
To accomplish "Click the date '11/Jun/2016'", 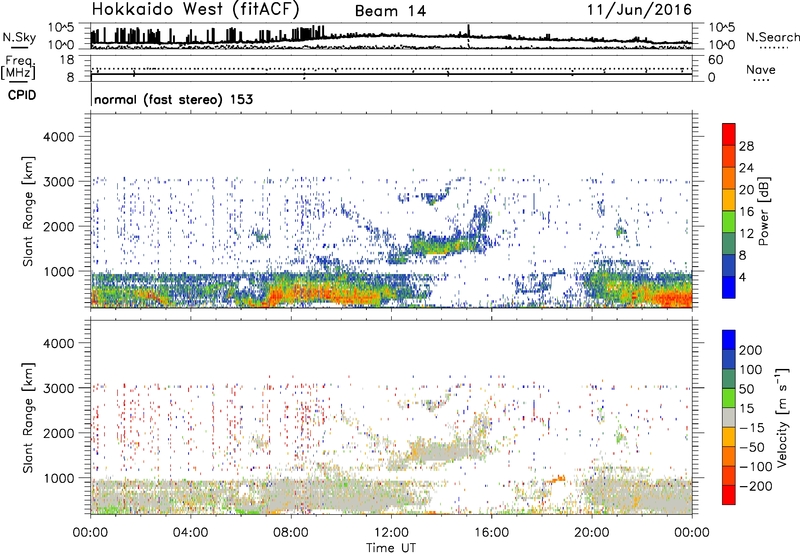I will 639,10.
